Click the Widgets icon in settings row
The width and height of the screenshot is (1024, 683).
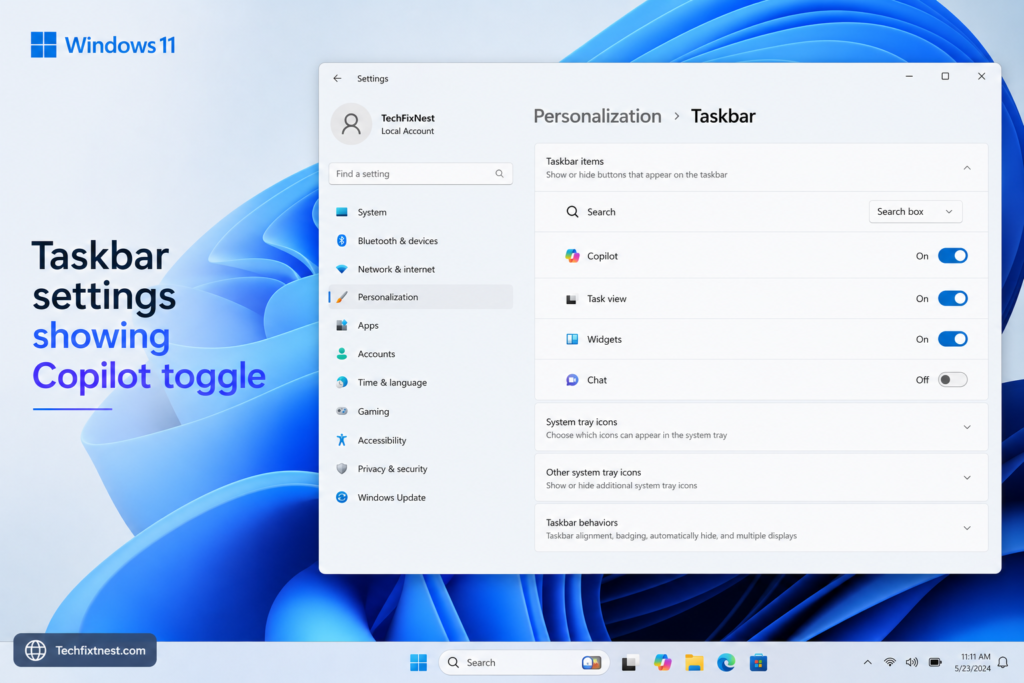click(572, 340)
